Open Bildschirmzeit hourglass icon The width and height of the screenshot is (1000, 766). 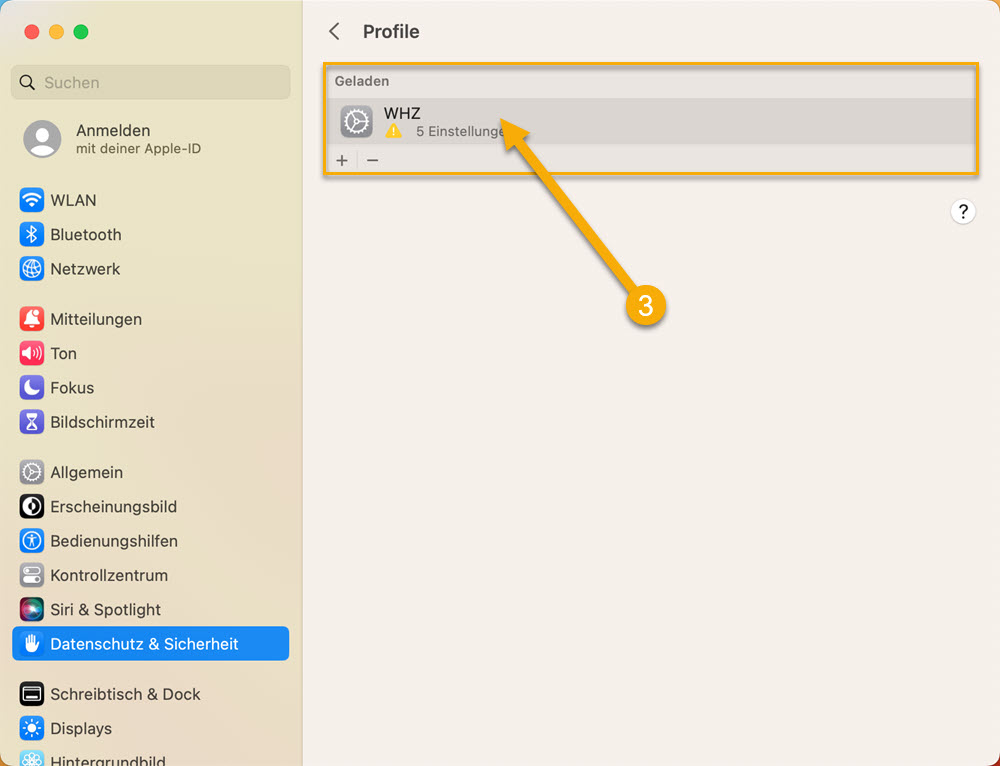pos(31,422)
